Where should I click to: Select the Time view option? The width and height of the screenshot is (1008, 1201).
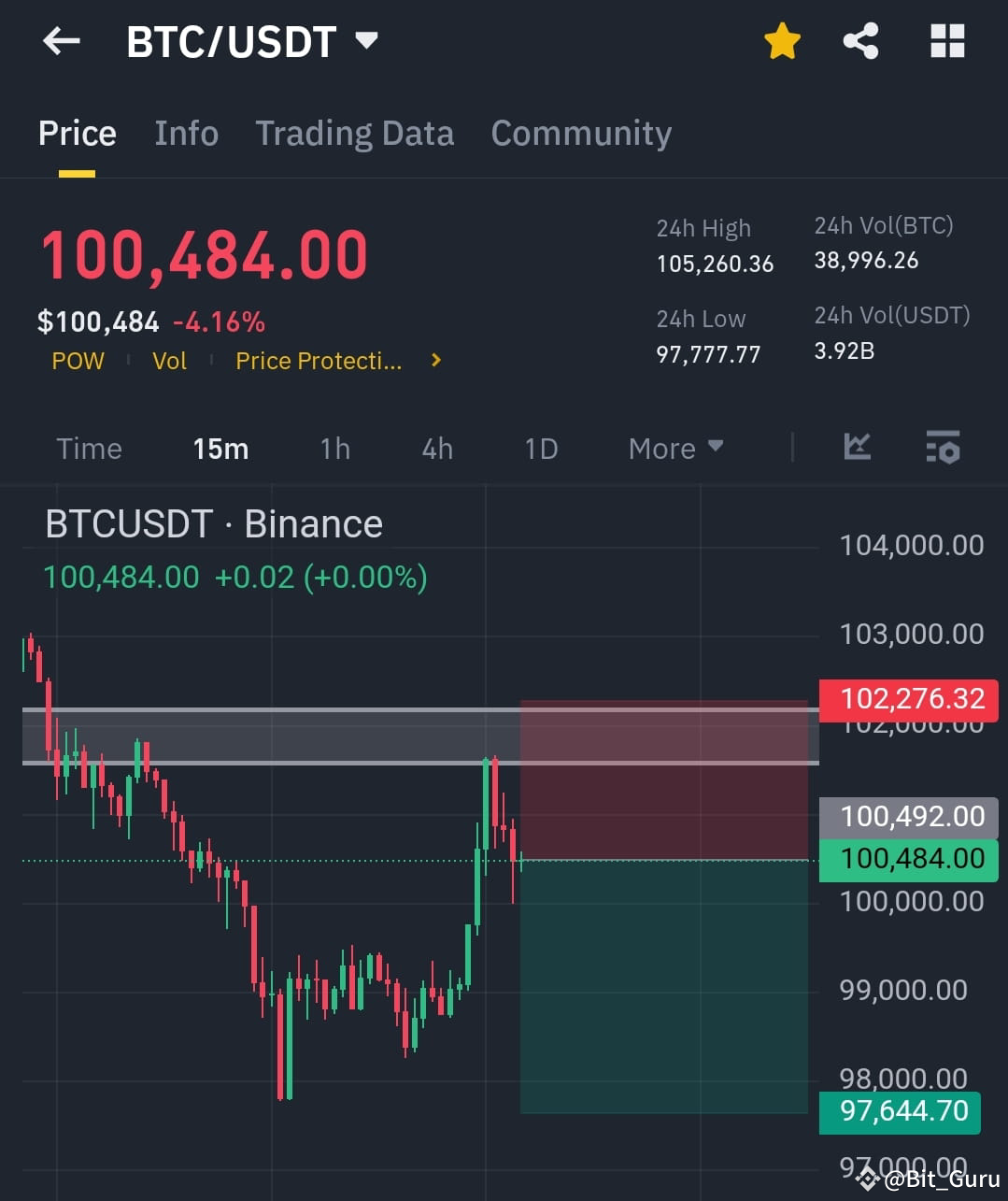tap(89, 449)
